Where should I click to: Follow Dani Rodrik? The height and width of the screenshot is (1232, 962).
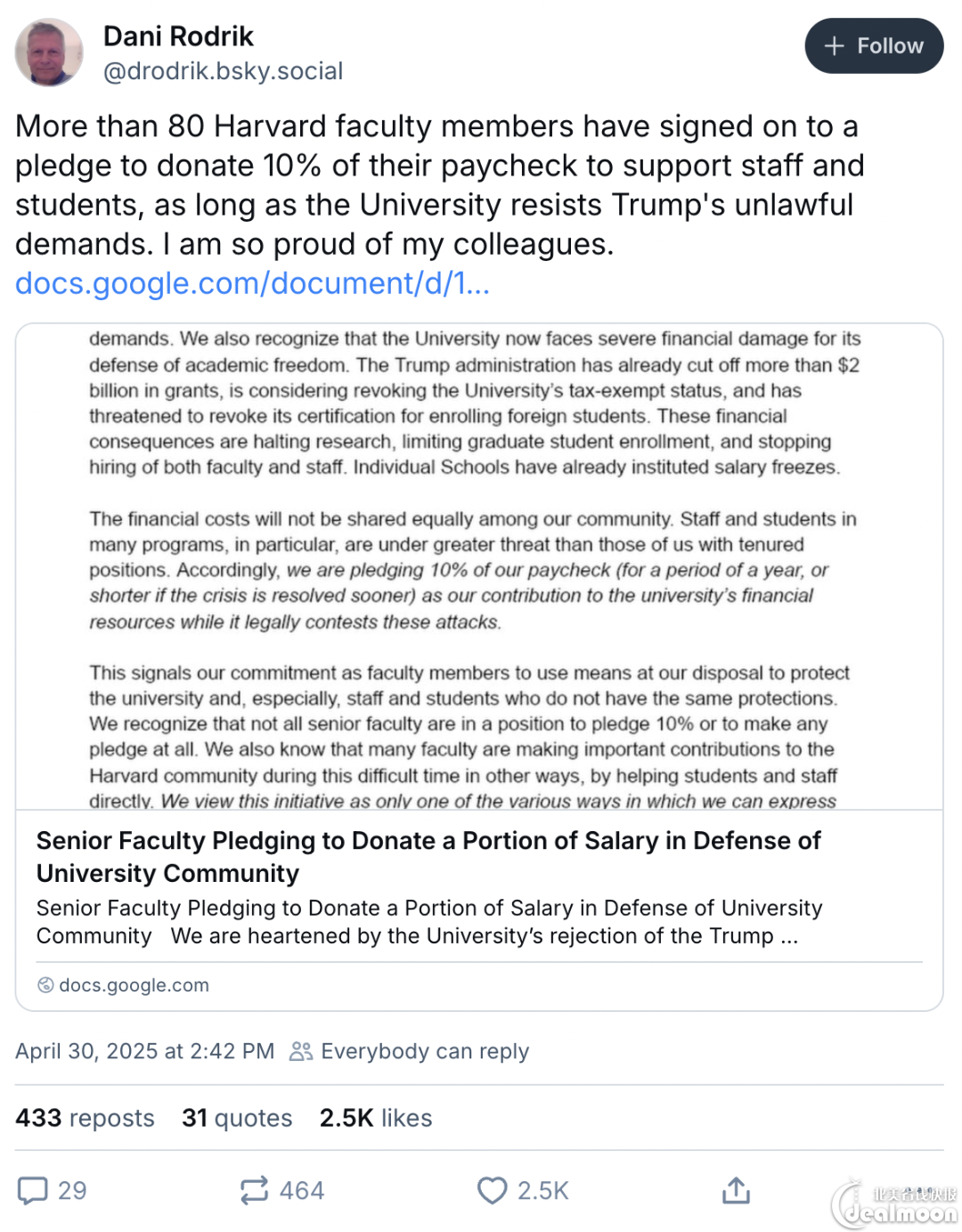tap(874, 45)
